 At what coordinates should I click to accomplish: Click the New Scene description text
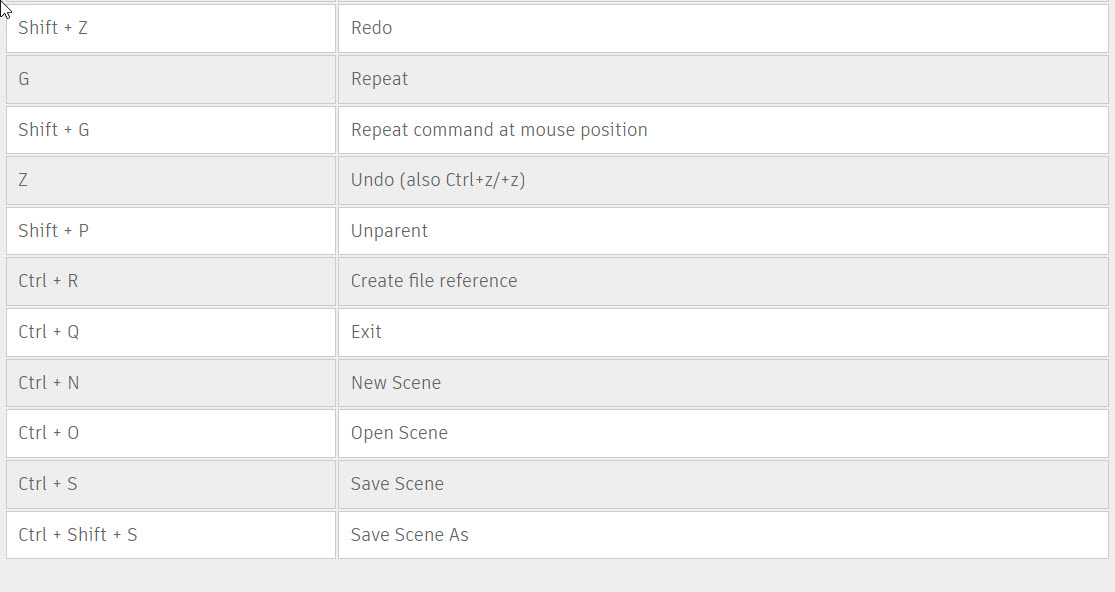click(x=396, y=383)
